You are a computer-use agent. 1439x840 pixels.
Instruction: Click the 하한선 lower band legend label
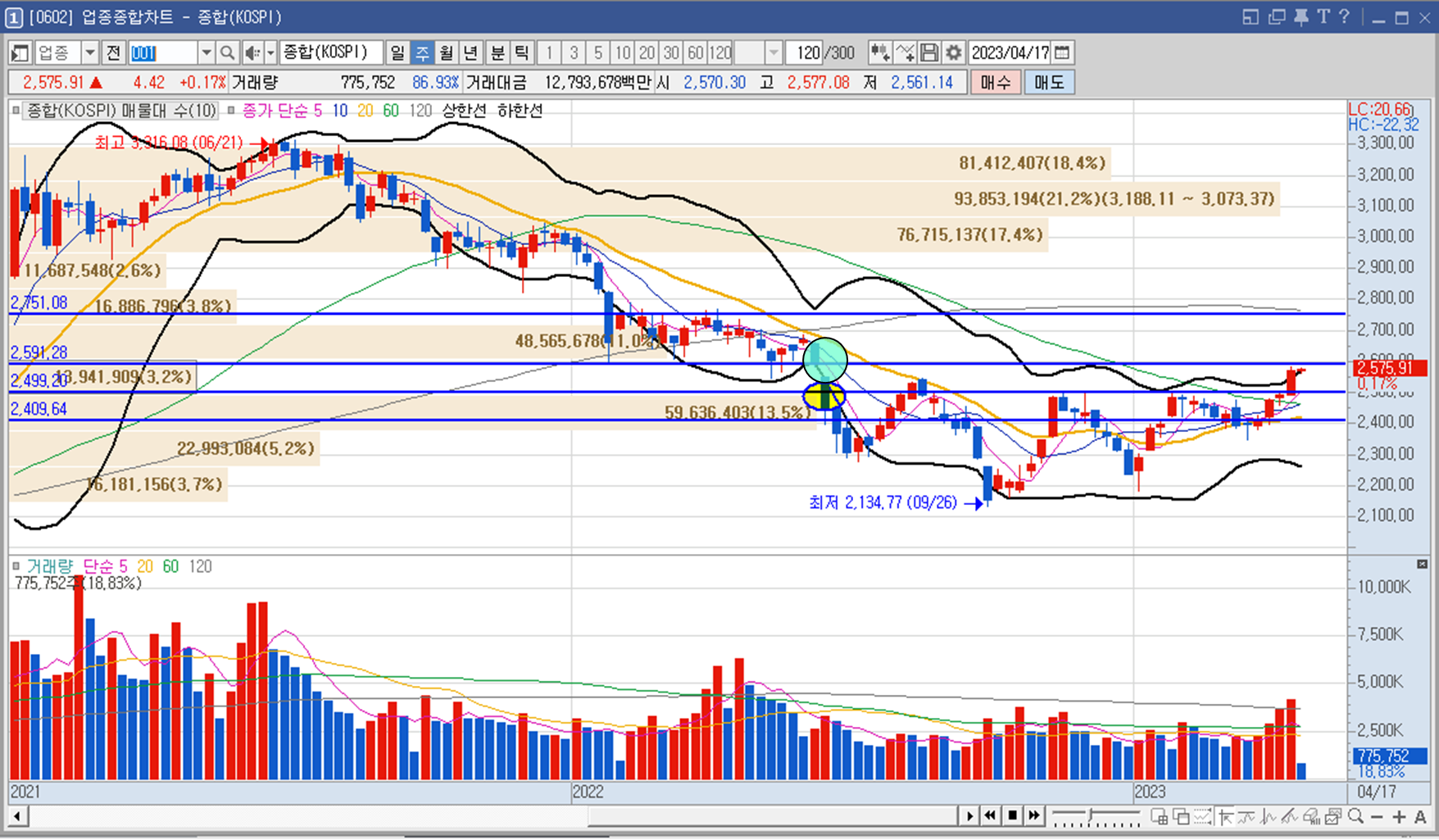[x=520, y=111]
